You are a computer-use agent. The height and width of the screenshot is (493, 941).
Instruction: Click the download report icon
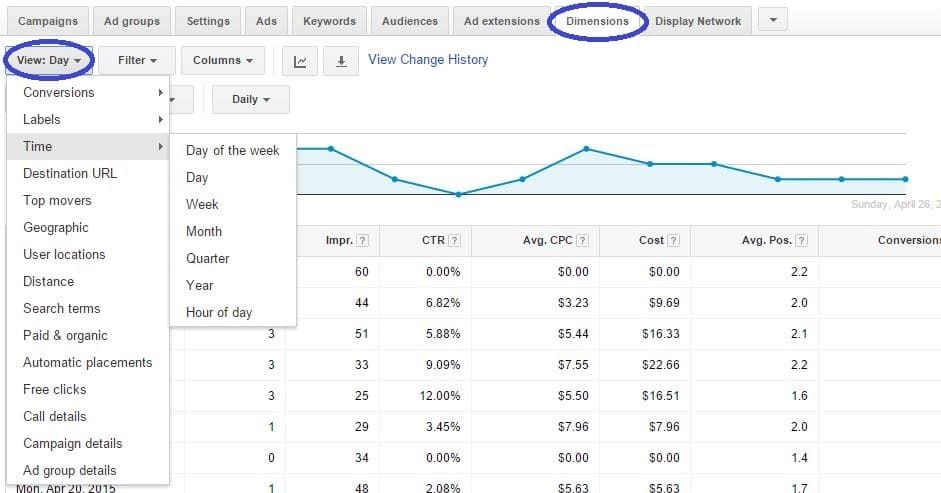pyautogui.click(x=341, y=61)
